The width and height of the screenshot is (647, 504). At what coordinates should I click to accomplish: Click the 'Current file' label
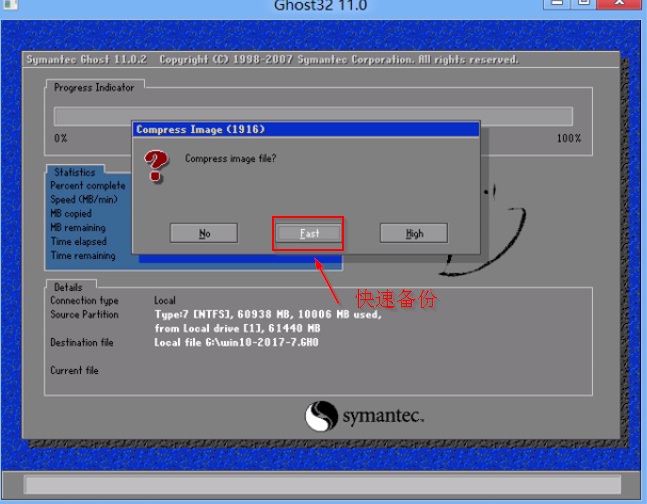point(74,370)
